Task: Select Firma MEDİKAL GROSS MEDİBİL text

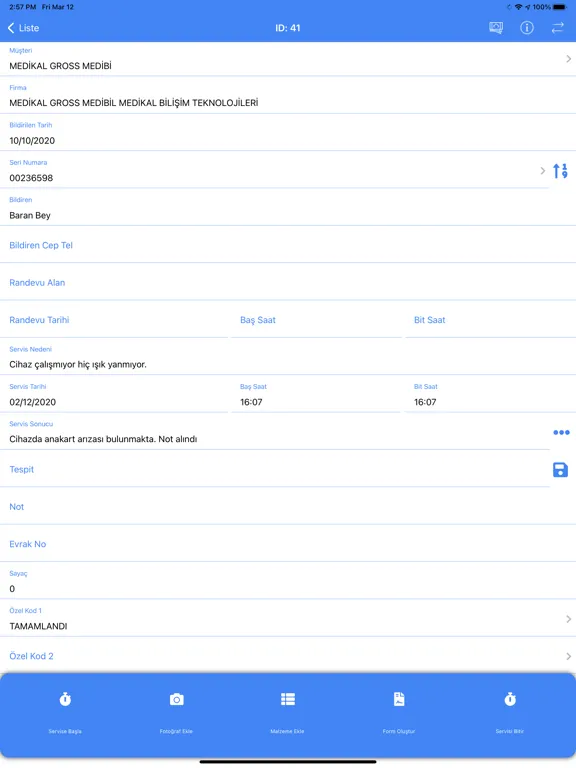Action: click(x=134, y=103)
